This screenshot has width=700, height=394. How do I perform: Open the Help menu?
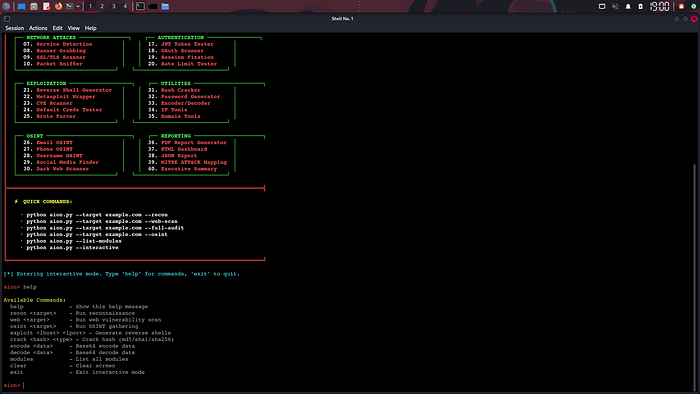[91, 28]
